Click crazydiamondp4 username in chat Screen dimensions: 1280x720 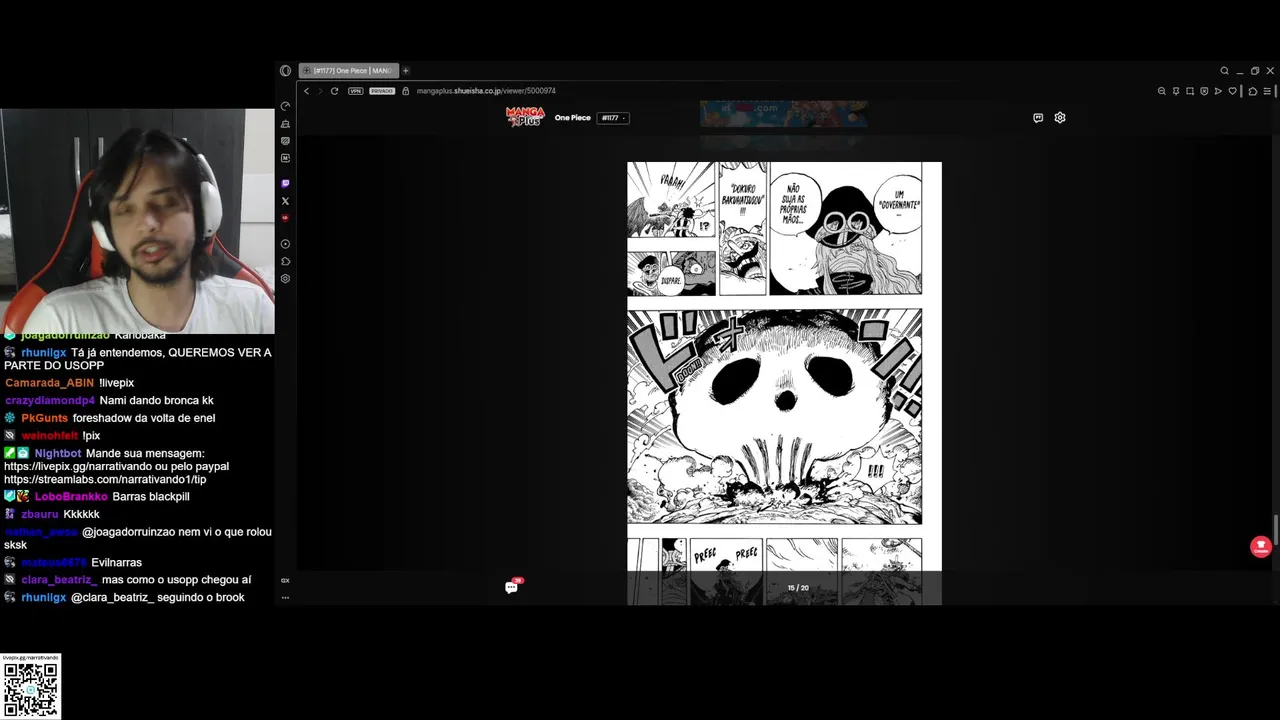click(50, 401)
